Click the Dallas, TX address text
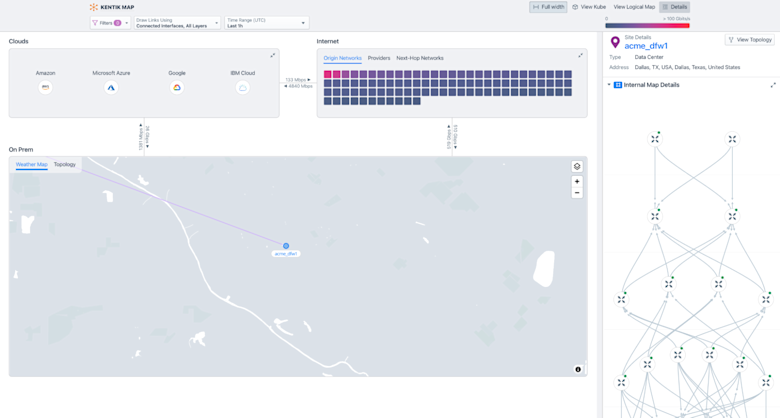The height and width of the screenshot is (418, 780). [687, 67]
